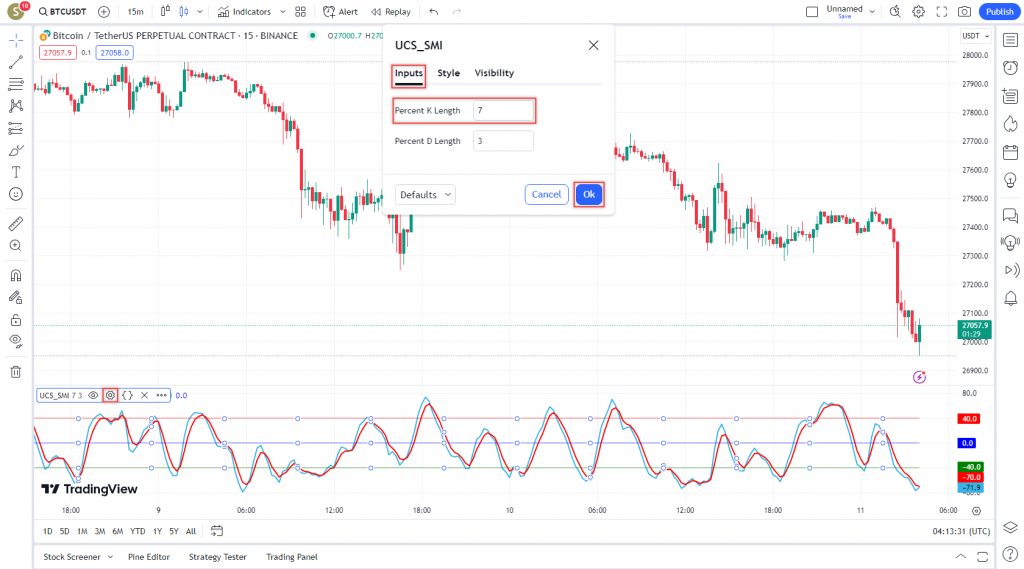Viewport: 1024px width, 569px height.
Task: Open the notifications bell icon
Action: click(x=1010, y=299)
